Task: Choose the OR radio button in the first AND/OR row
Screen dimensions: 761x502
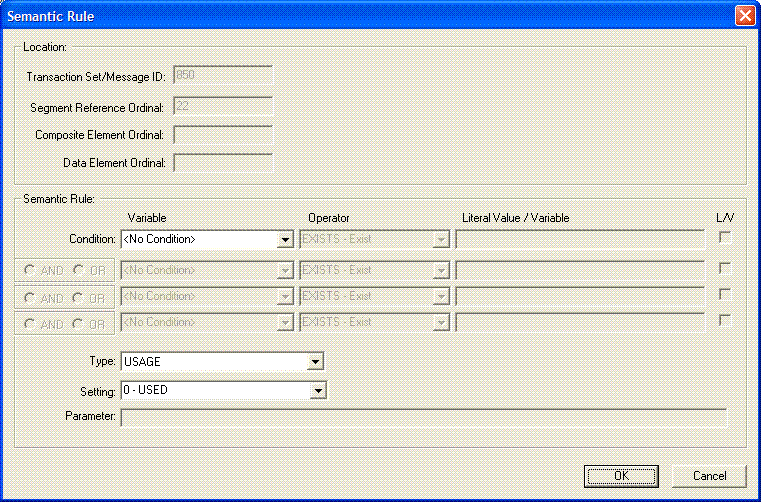Action: [79, 271]
